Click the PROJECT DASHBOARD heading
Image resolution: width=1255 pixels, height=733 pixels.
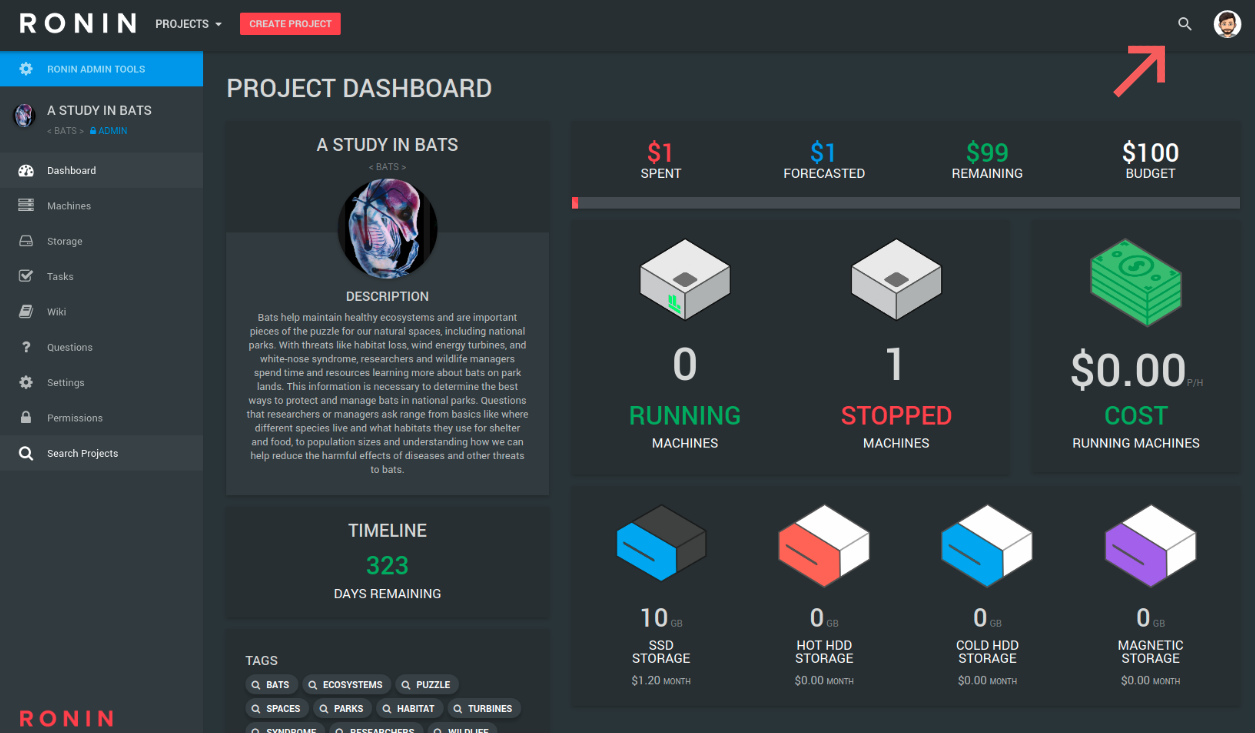pyautogui.click(x=359, y=89)
